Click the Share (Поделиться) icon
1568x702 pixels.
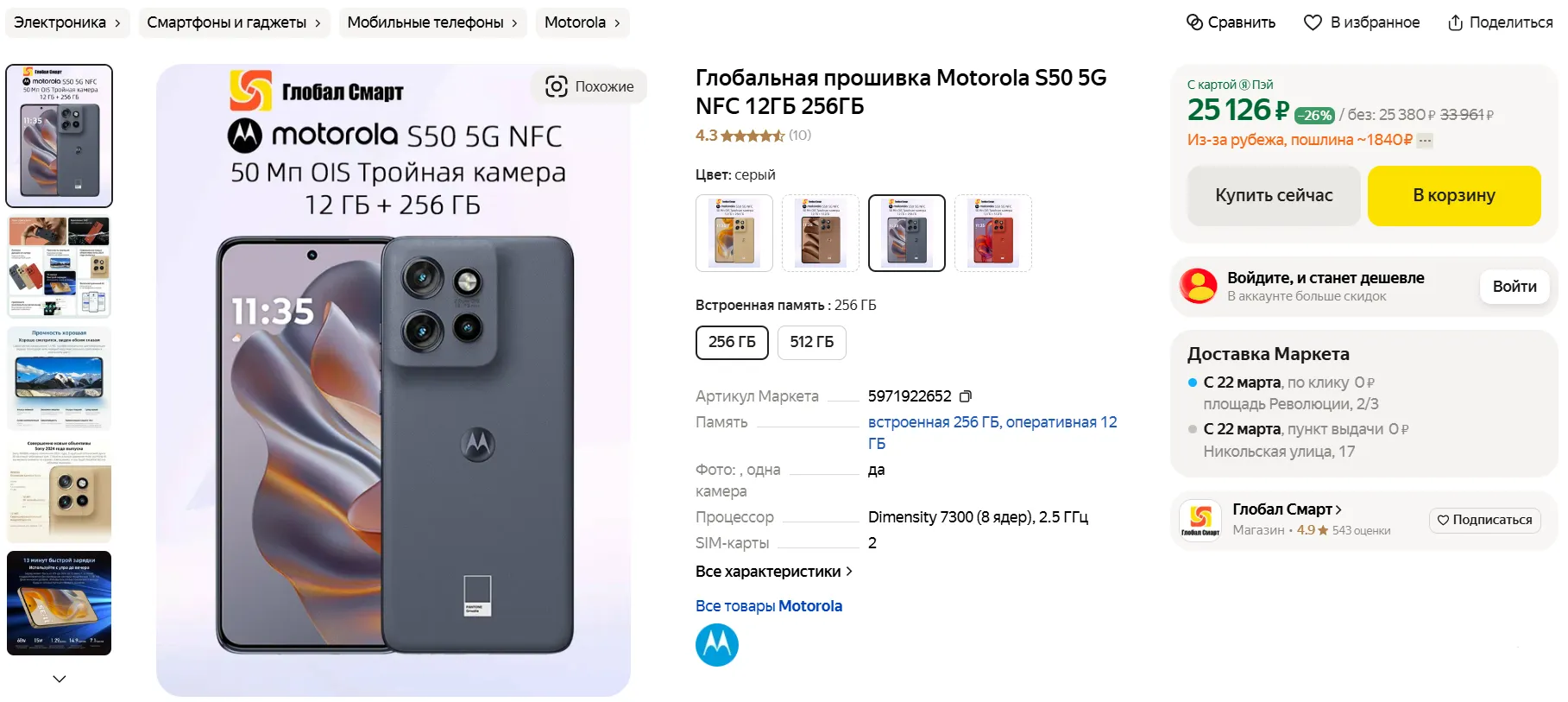tap(1455, 22)
